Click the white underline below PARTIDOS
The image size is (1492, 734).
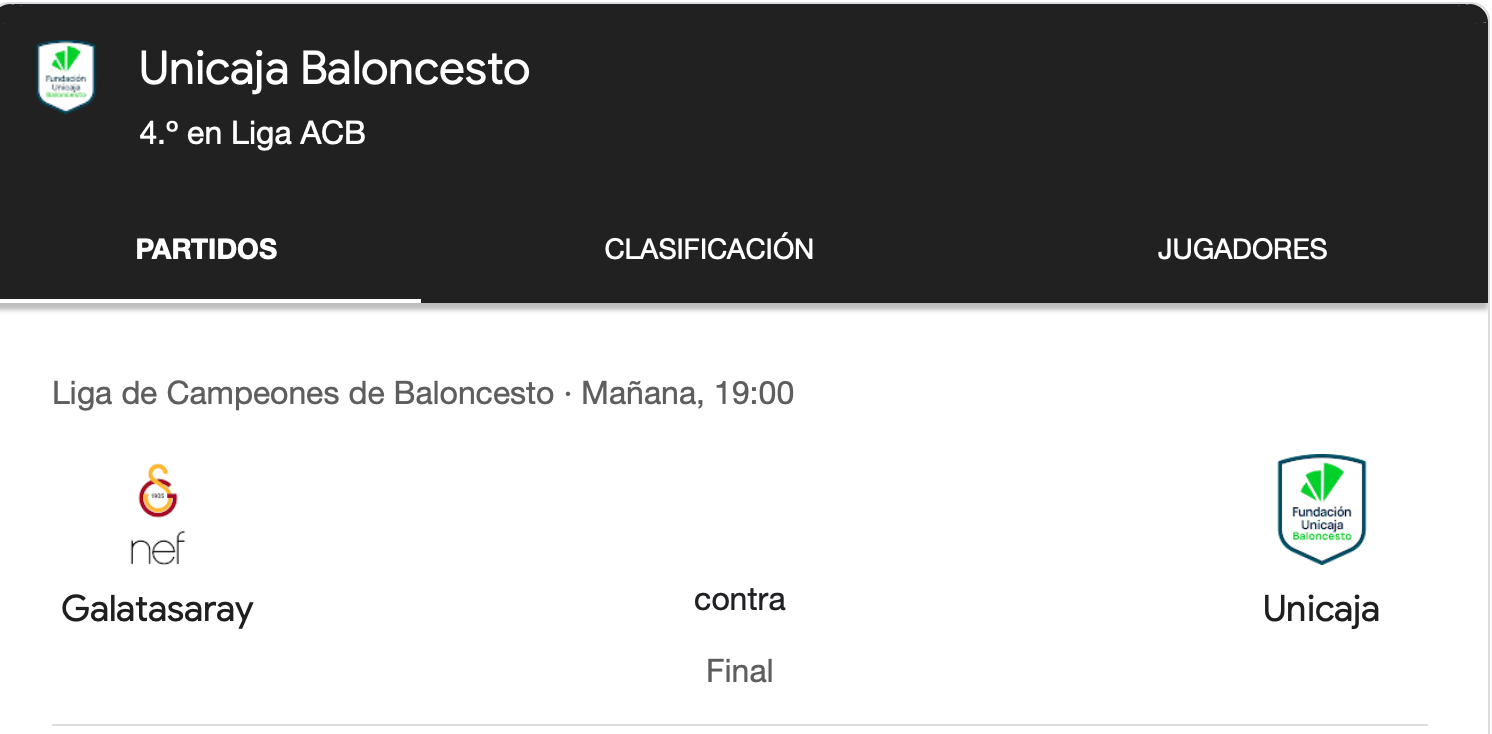tap(210, 299)
